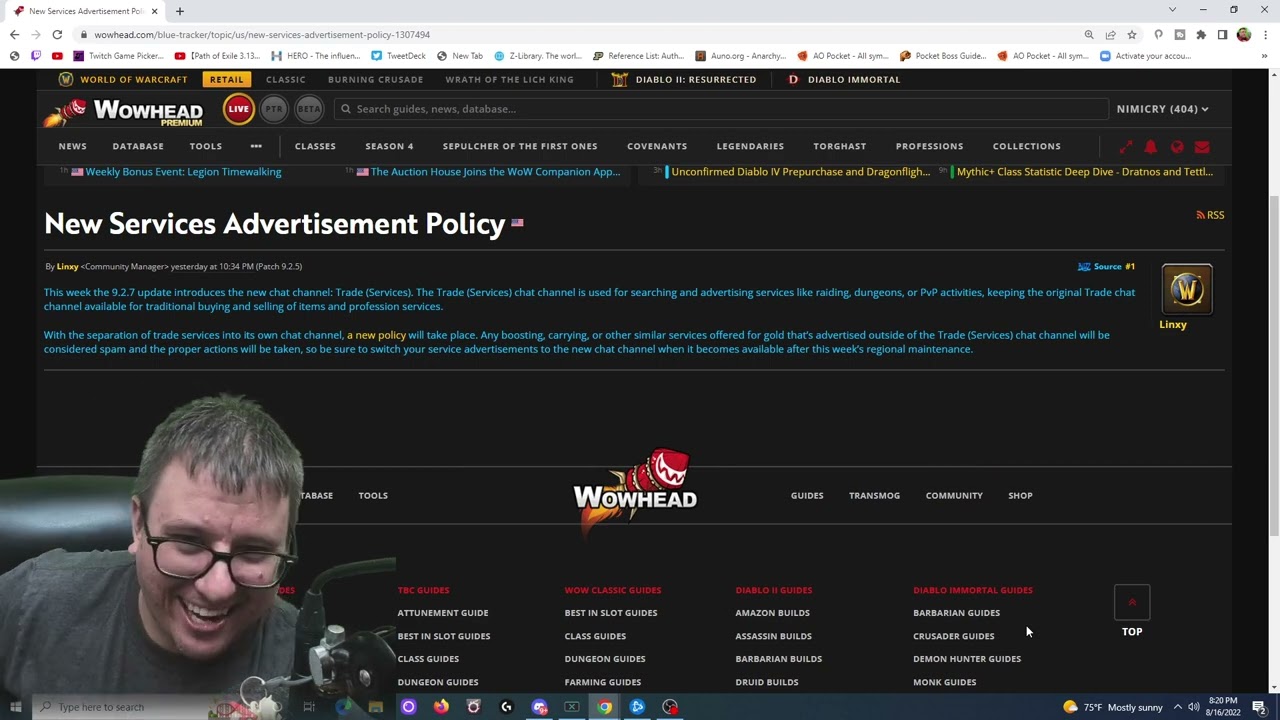
Task: Switch to Burning Crusade tab
Action: click(375, 79)
